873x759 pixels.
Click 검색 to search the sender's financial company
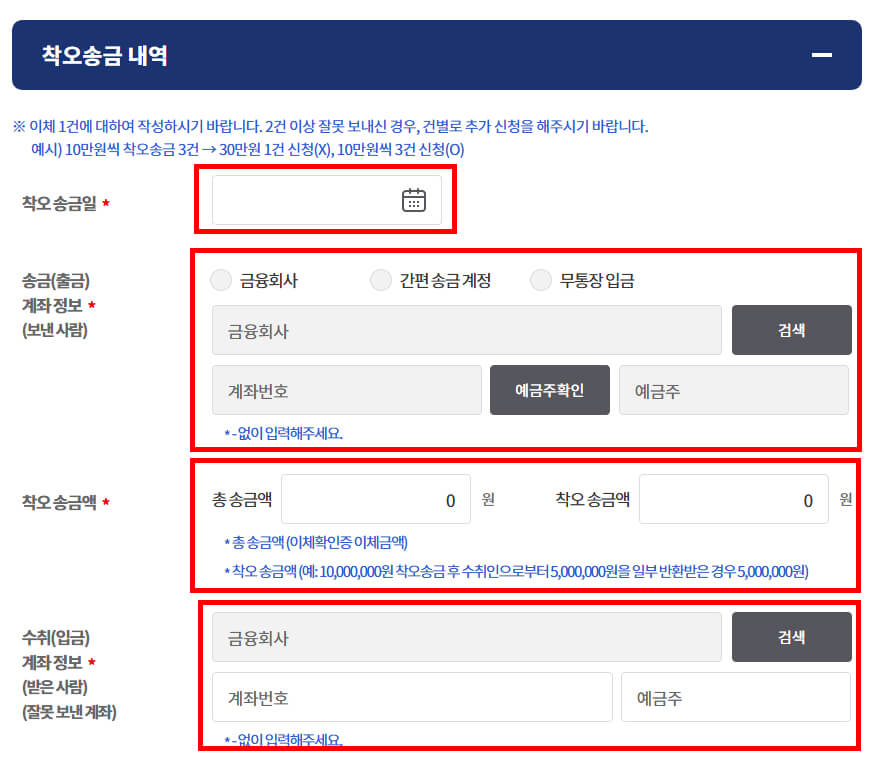pos(791,330)
